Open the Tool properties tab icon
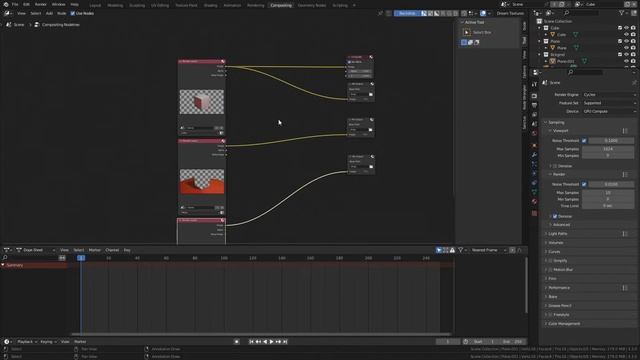Image resolution: width=640 pixels, height=360 pixels. [x=534, y=84]
